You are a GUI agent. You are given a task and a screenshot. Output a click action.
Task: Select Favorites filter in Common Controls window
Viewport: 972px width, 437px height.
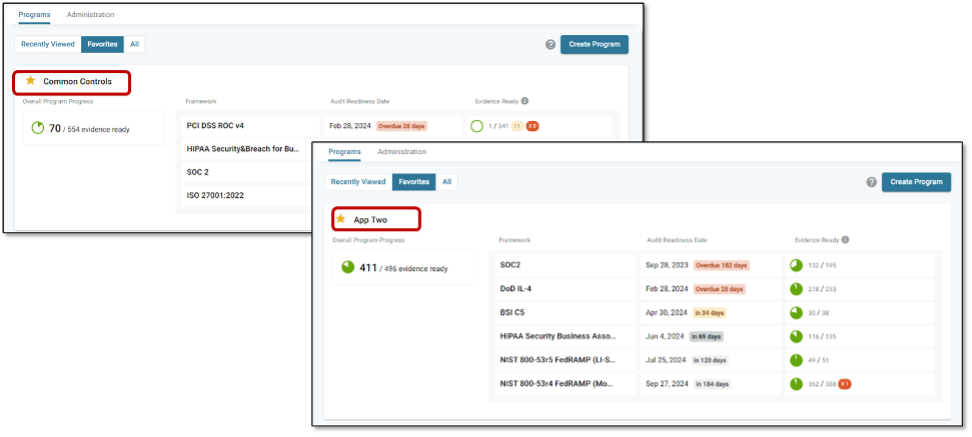[x=102, y=44]
